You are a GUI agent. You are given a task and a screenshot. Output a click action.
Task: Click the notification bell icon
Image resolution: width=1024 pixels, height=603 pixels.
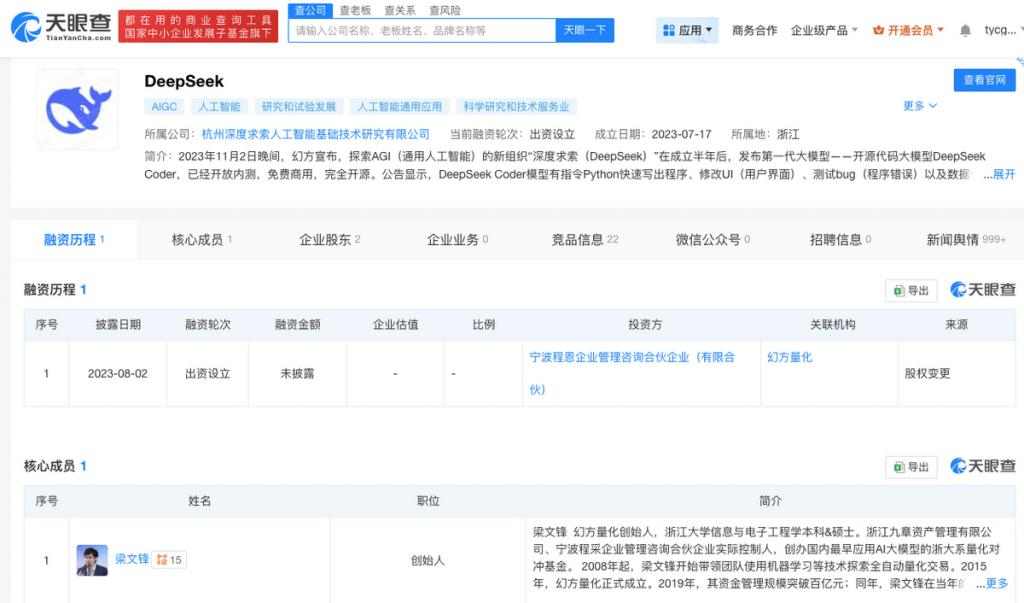click(x=965, y=31)
